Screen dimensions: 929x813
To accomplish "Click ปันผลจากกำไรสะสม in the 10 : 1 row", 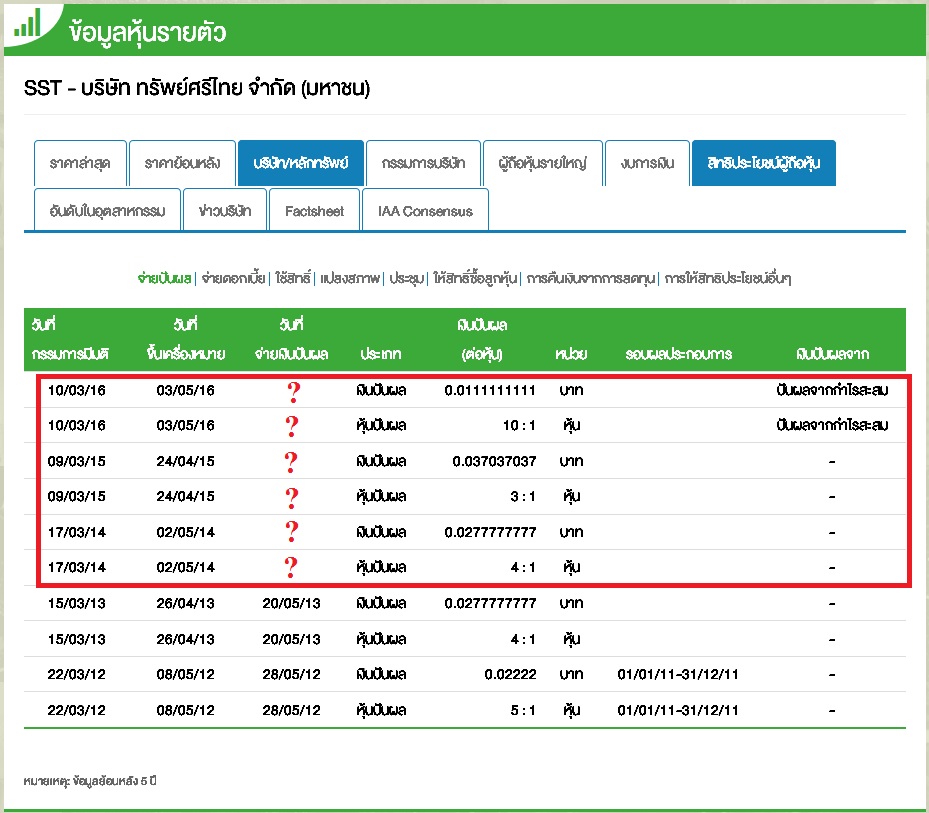I will (x=832, y=425).
